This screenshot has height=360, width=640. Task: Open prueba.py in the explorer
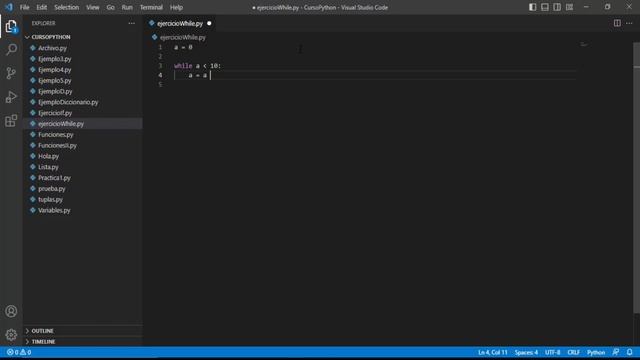(x=51, y=189)
